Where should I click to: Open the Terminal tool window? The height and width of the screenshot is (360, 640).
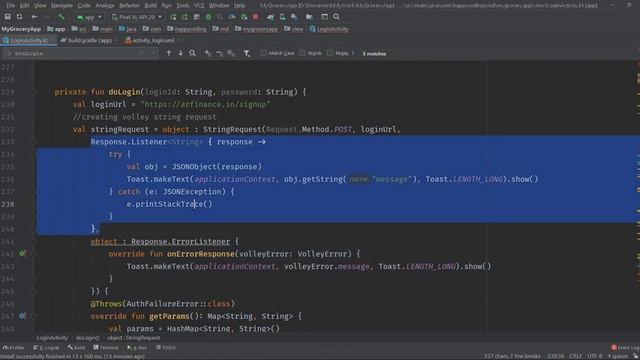click(x=106, y=348)
